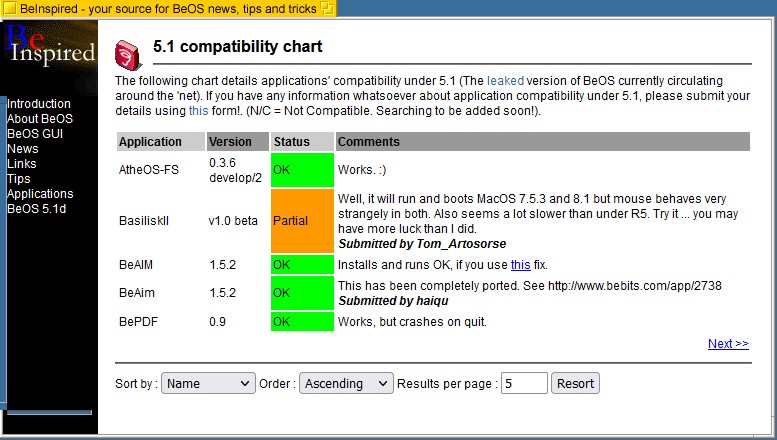Open About BeOS sidebar page
This screenshot has width=777, height=440.
click(x=40, y=119)
